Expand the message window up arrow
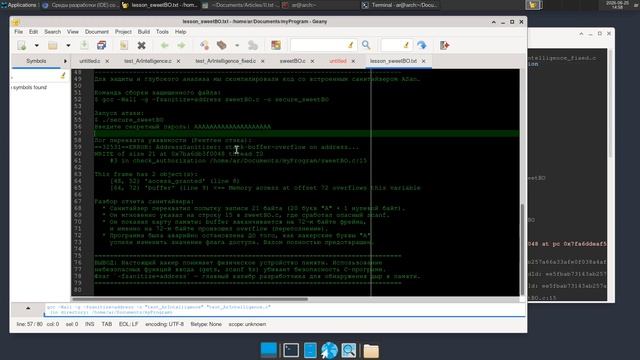 pos(28,308)
